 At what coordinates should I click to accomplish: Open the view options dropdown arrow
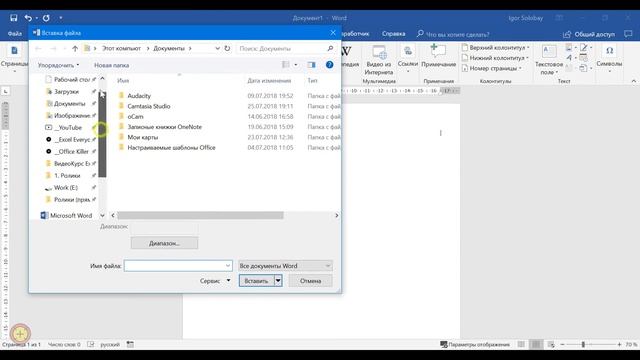tap(296, 65)
